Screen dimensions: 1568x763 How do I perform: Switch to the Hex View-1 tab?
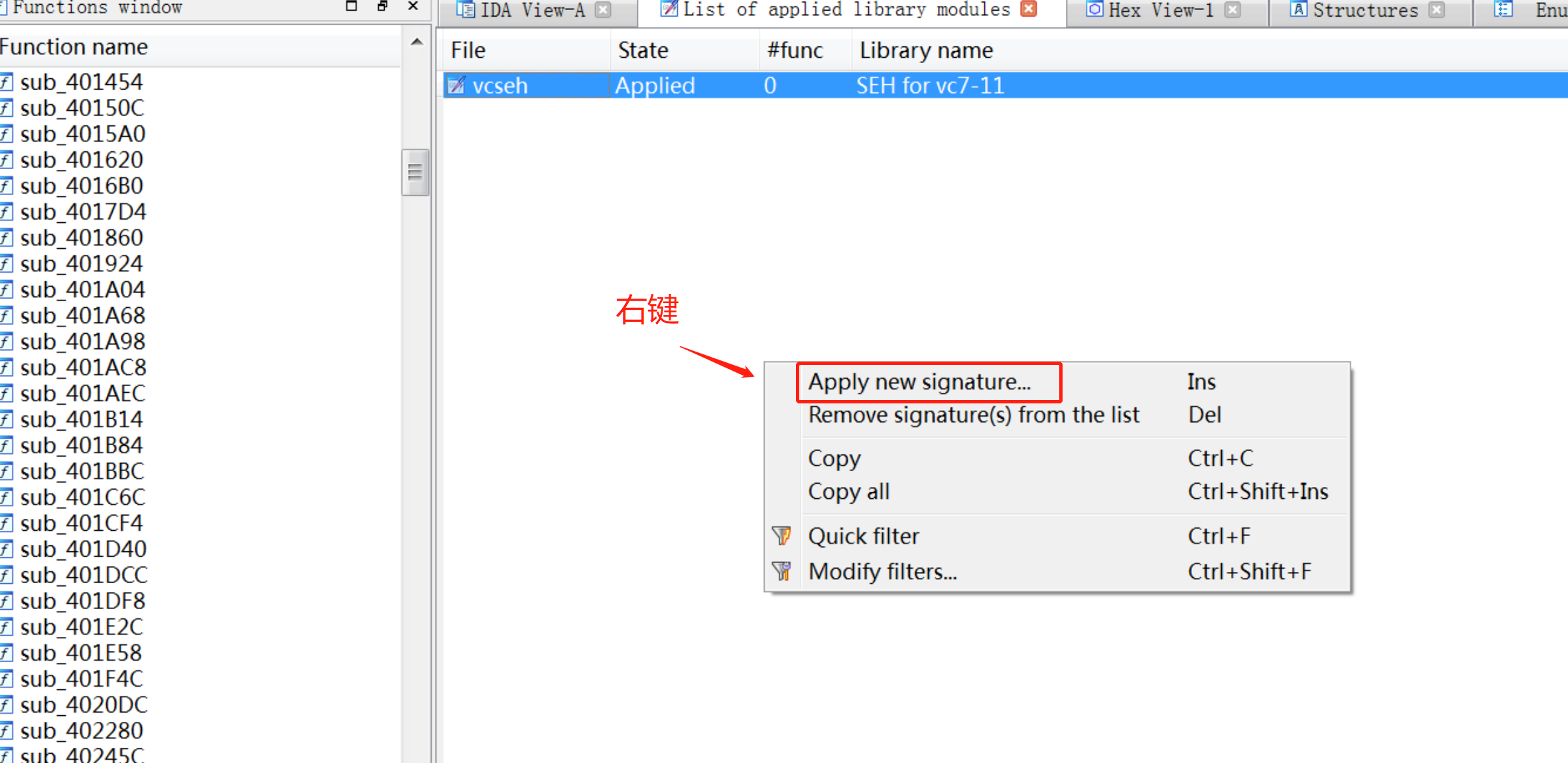pyautogui.click(x=1159, y=10)
